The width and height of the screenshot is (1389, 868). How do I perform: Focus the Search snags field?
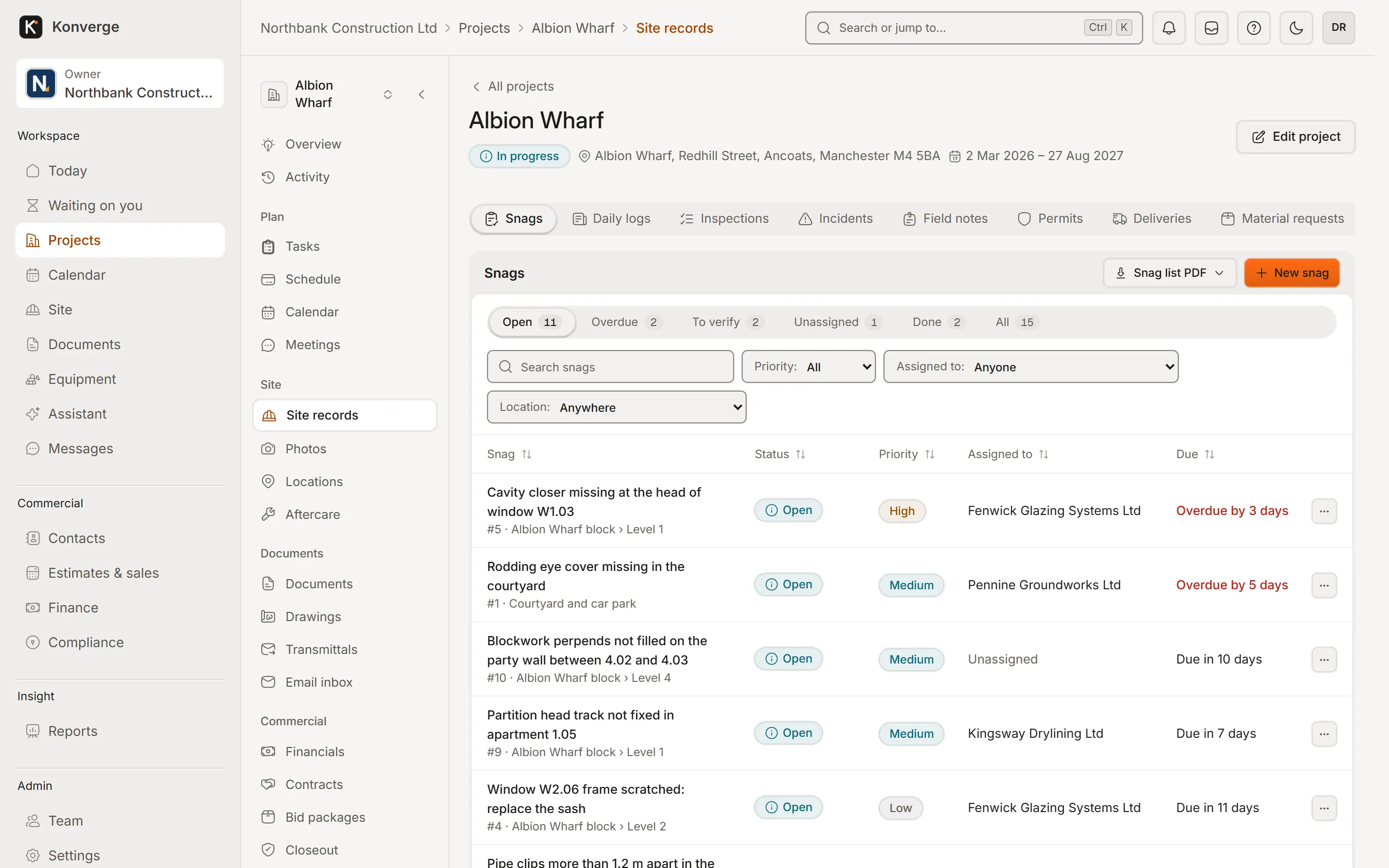[610, 366]
